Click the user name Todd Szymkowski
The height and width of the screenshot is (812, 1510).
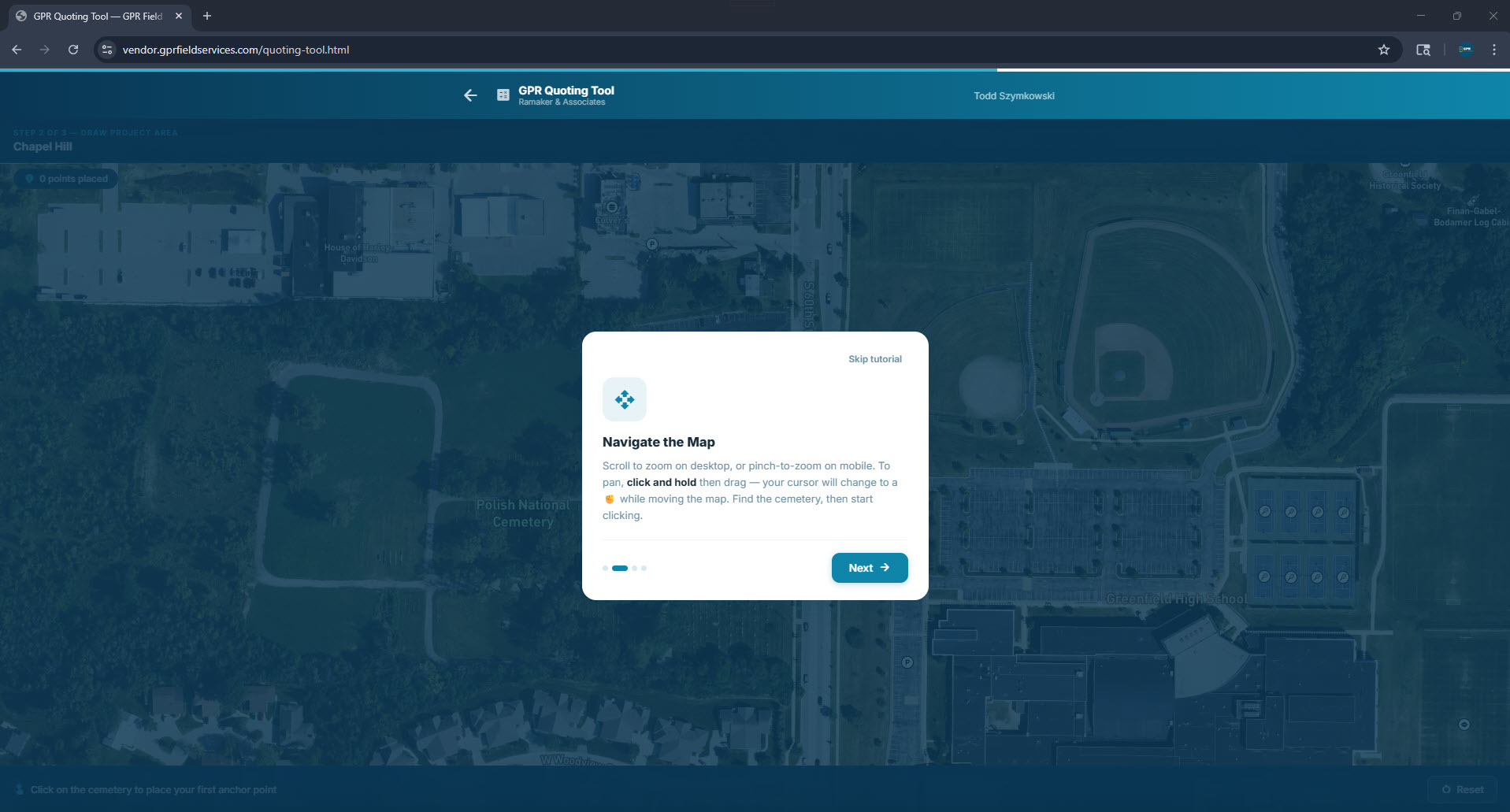click(x=1014, y=96)
